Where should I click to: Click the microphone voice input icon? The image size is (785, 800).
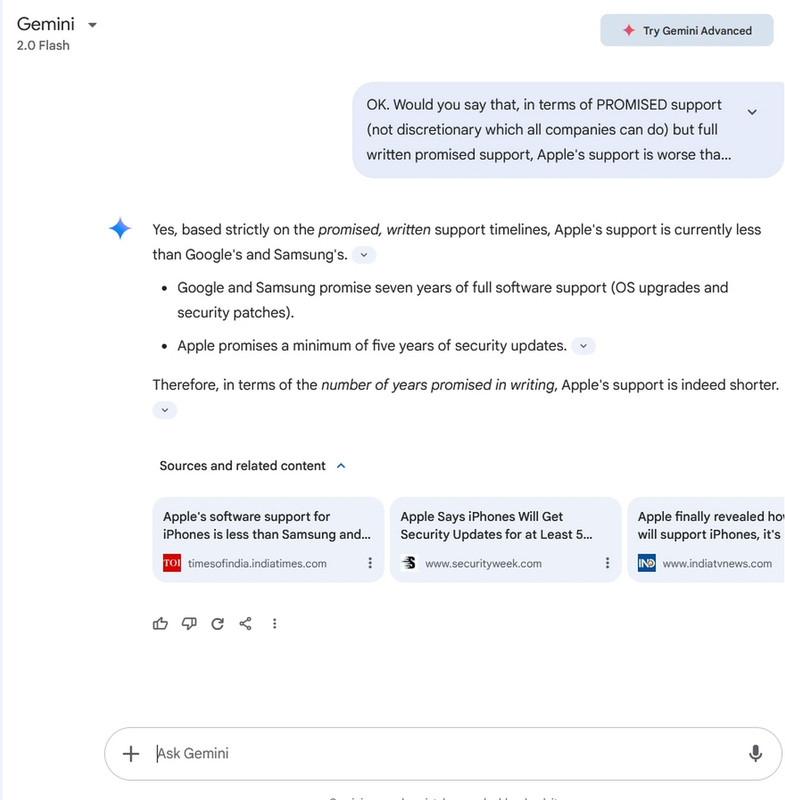(x=755, y=754)
